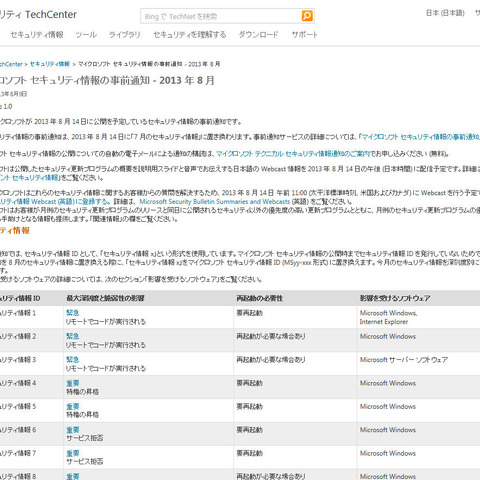Open the ツール navigation menu

click(86, 35)
